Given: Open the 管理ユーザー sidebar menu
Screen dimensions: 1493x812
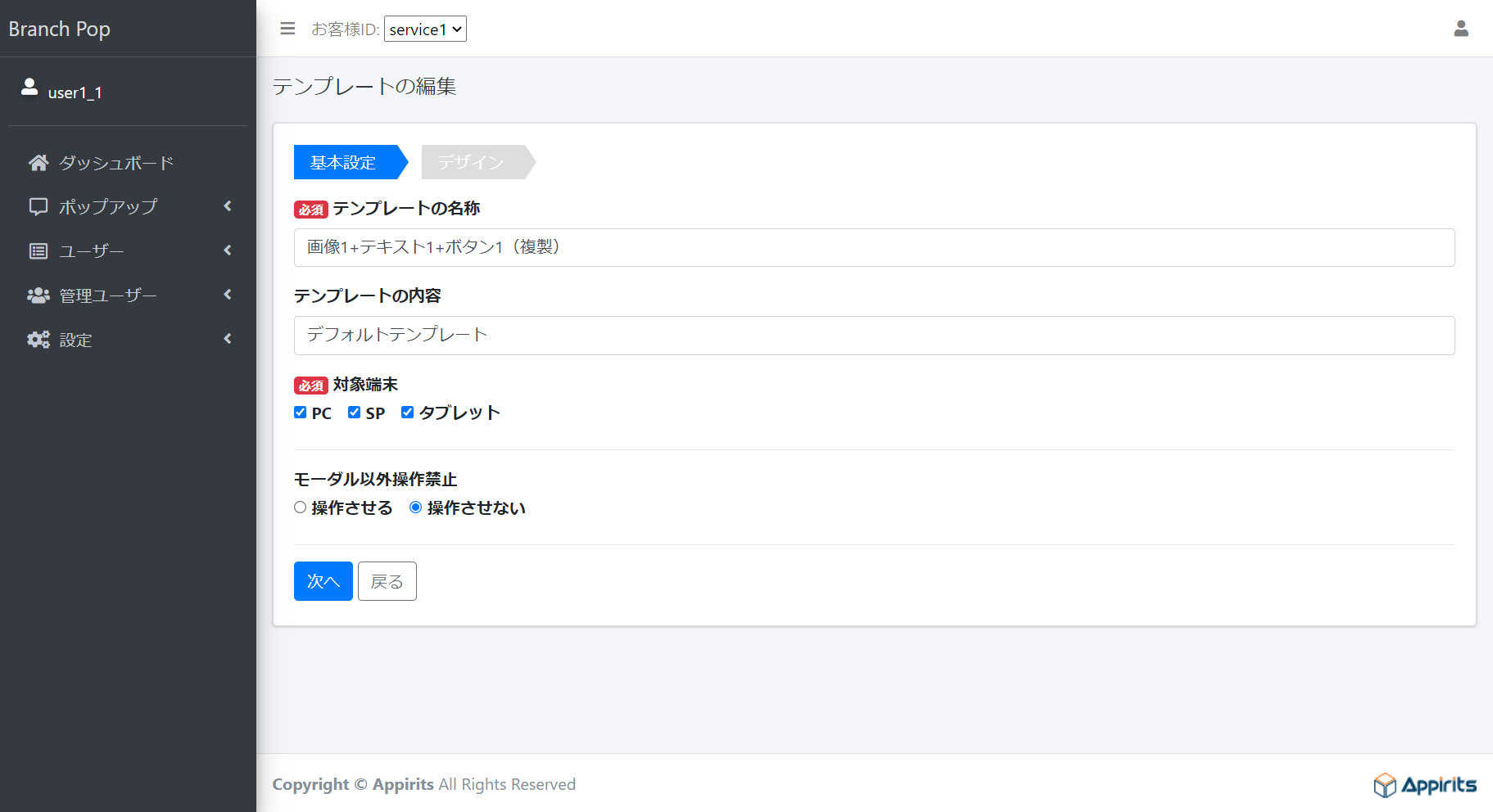Looking at the screenshot, I should coord(128,295).
